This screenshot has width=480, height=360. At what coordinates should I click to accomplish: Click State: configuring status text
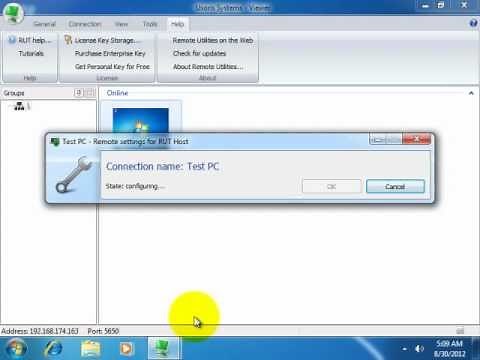pyautogui.click(x=135, y=186)
